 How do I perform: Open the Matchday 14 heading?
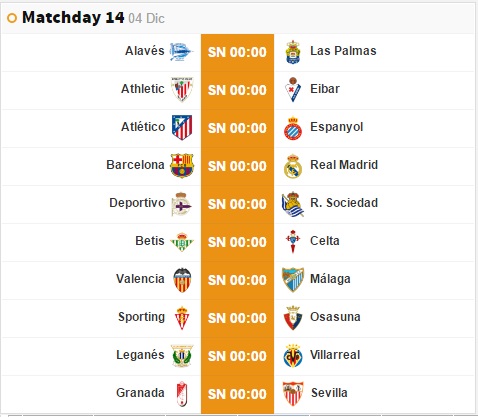tap(73, 18)
